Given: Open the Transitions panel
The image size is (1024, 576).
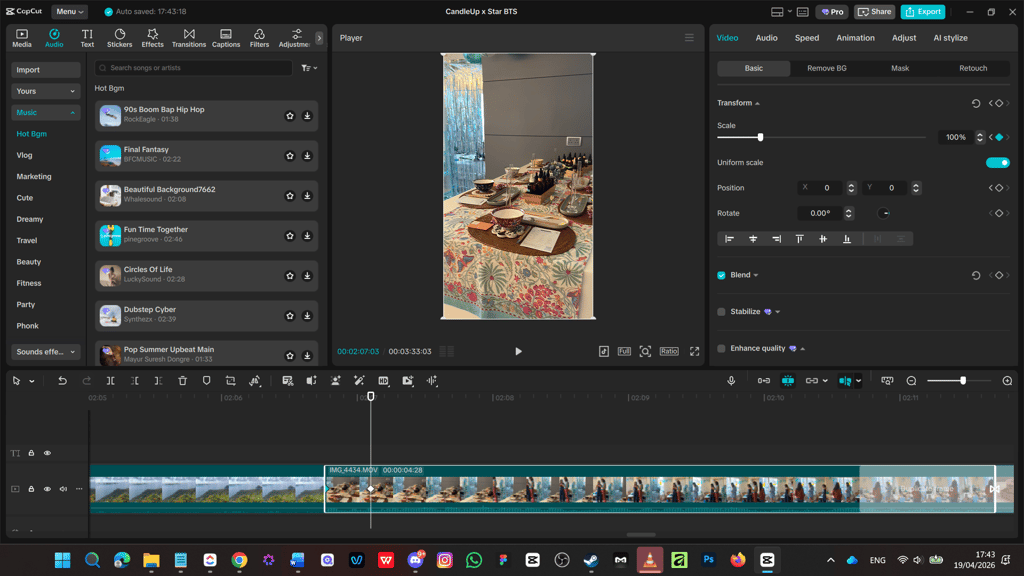Looking at the screenshot, I should click(189, 38).
